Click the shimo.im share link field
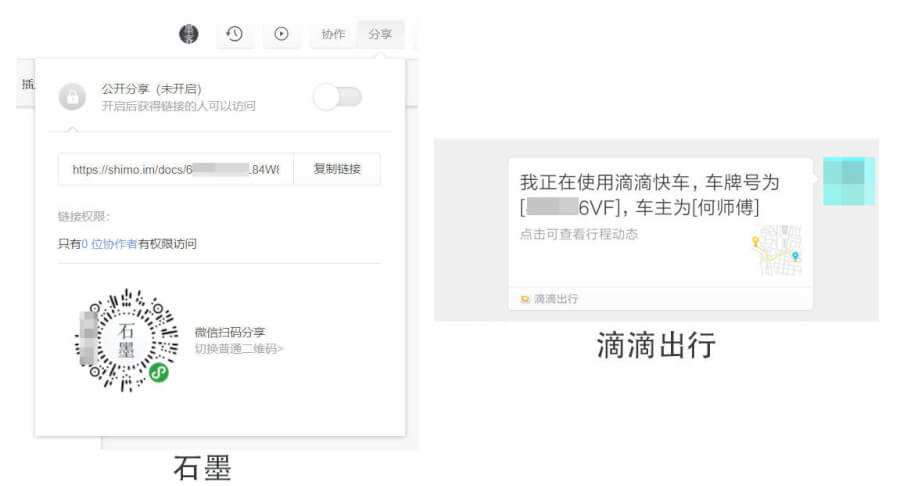 pyautogui.click(x=176, y=170)
